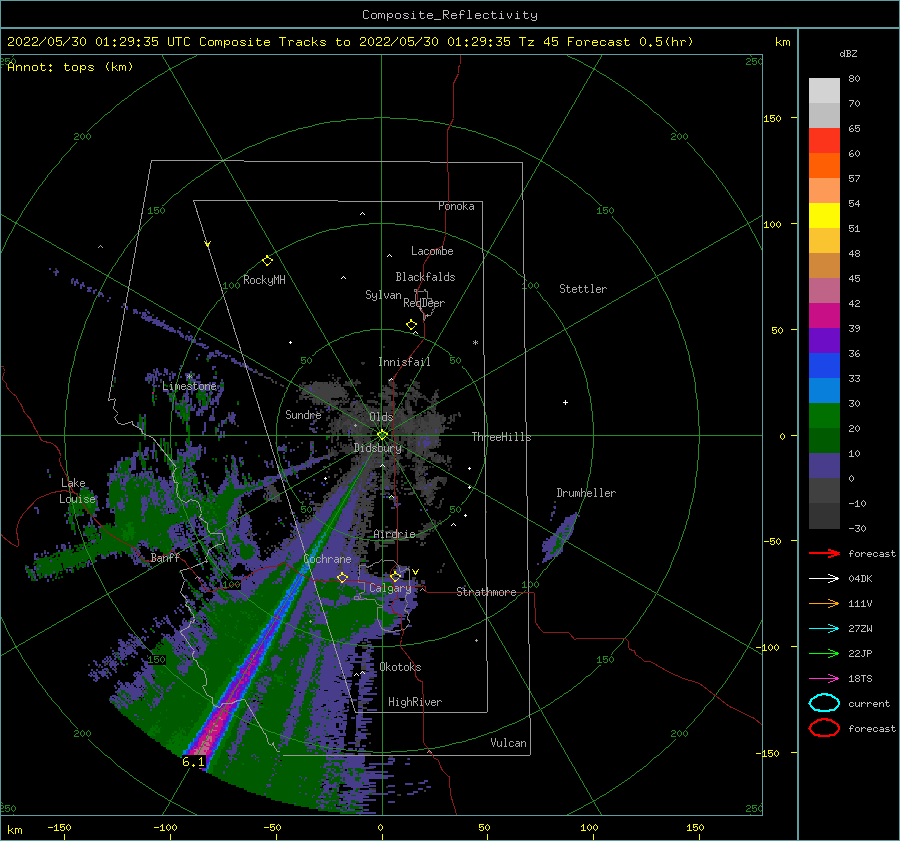Click the Olds label

coord(381,417)
